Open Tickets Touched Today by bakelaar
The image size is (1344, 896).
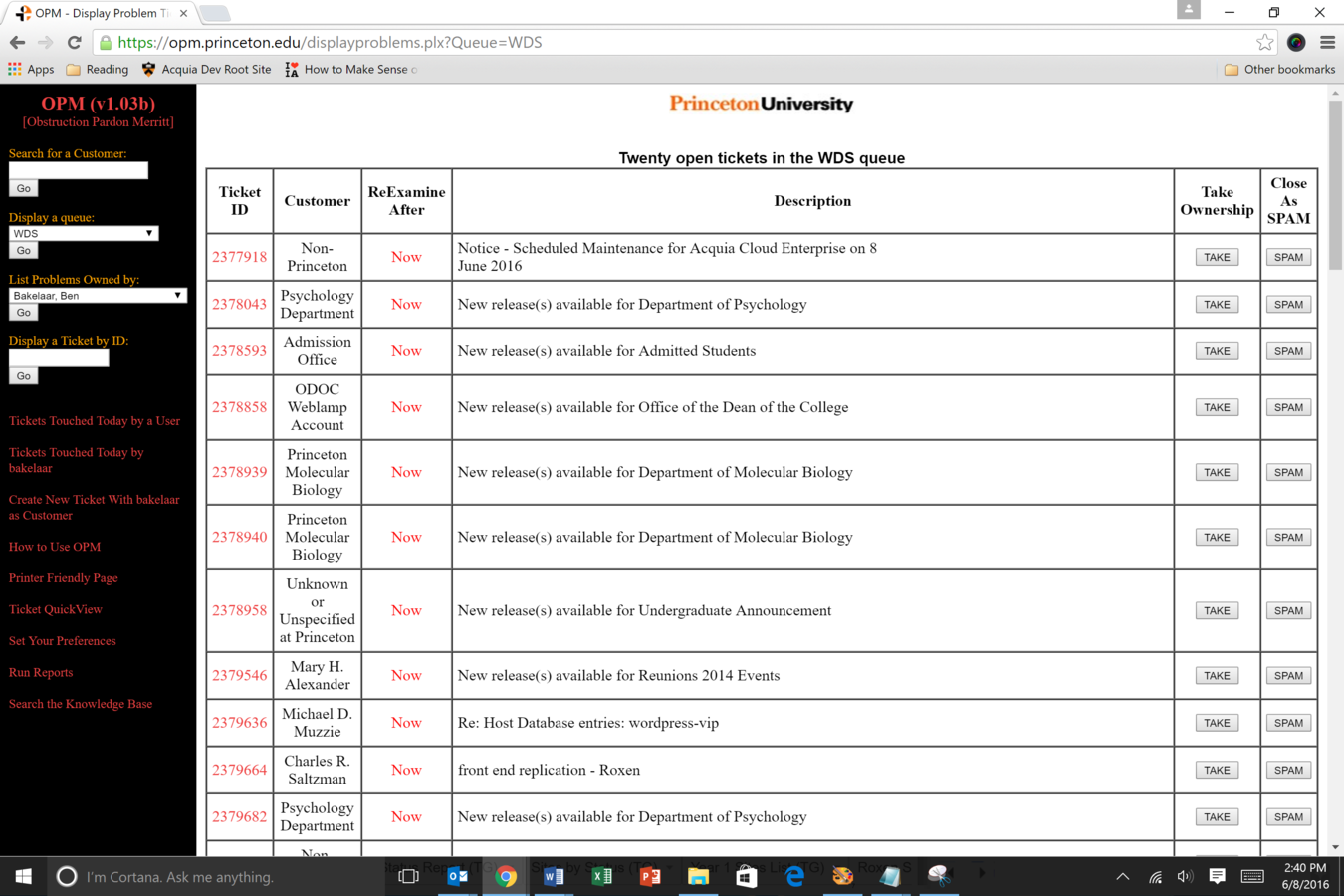coord(77,460)
